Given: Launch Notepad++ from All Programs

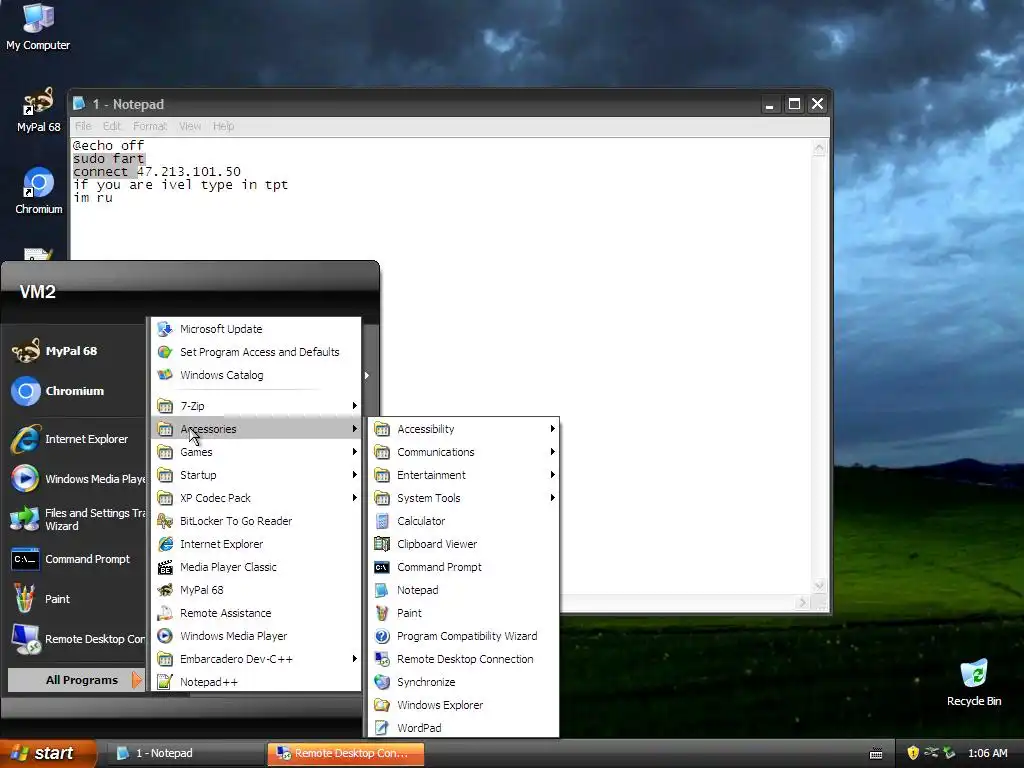Looking at the screenshot, I should pos(256,682).
